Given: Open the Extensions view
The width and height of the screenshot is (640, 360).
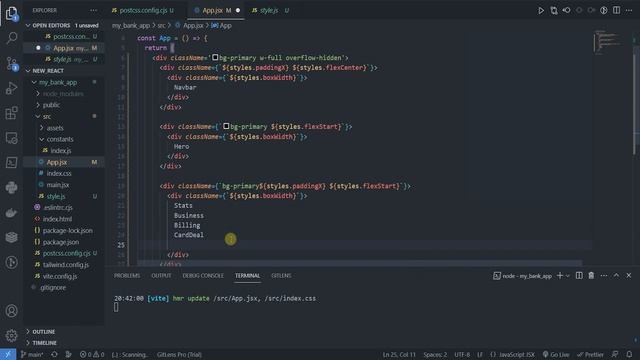Looking at the screenshot, I should (x=11, y=113).
